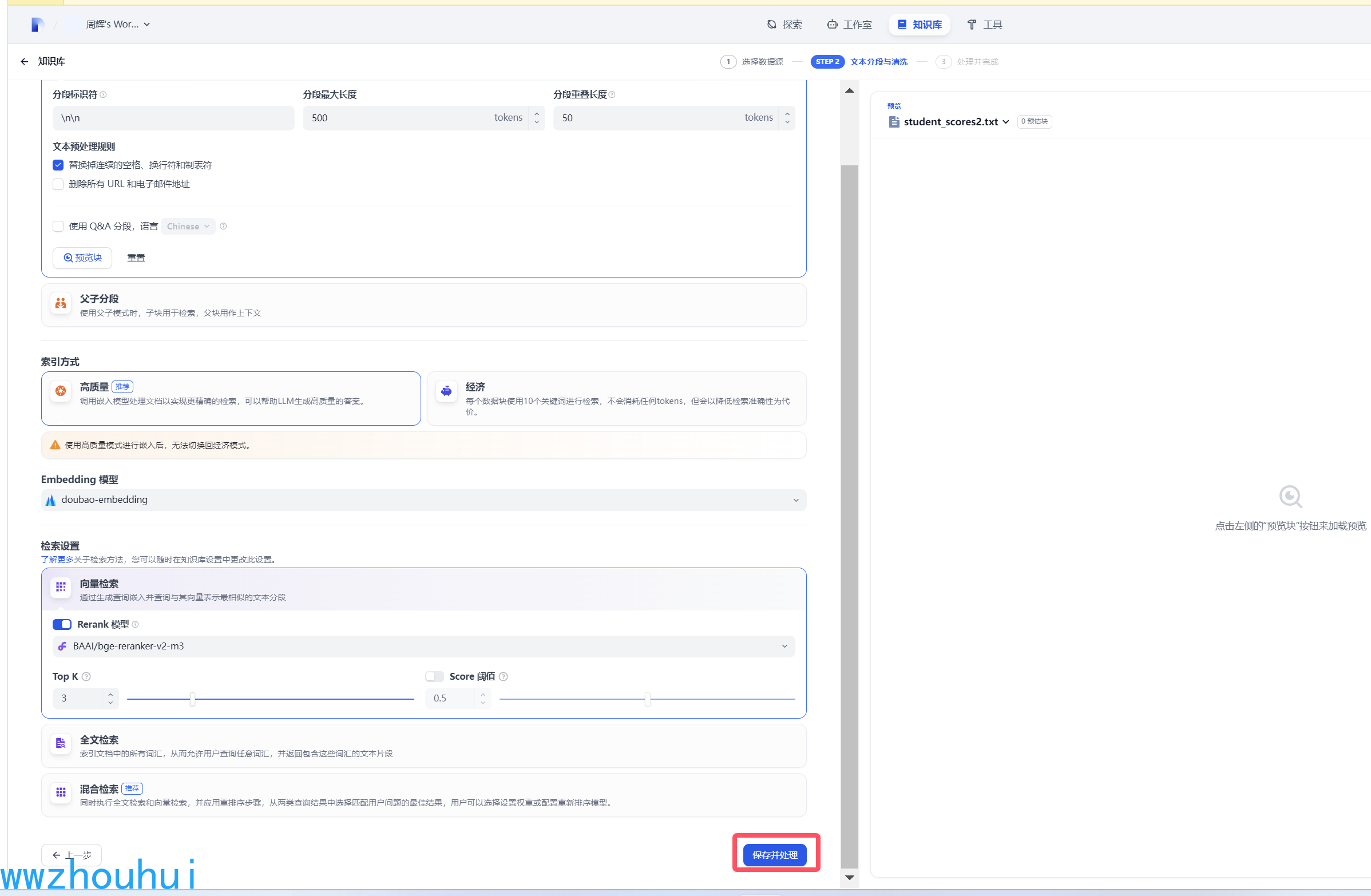Click the back arrow next to 知识库
The height and width of the screenshot is (896, 1371).
[24, 62]
